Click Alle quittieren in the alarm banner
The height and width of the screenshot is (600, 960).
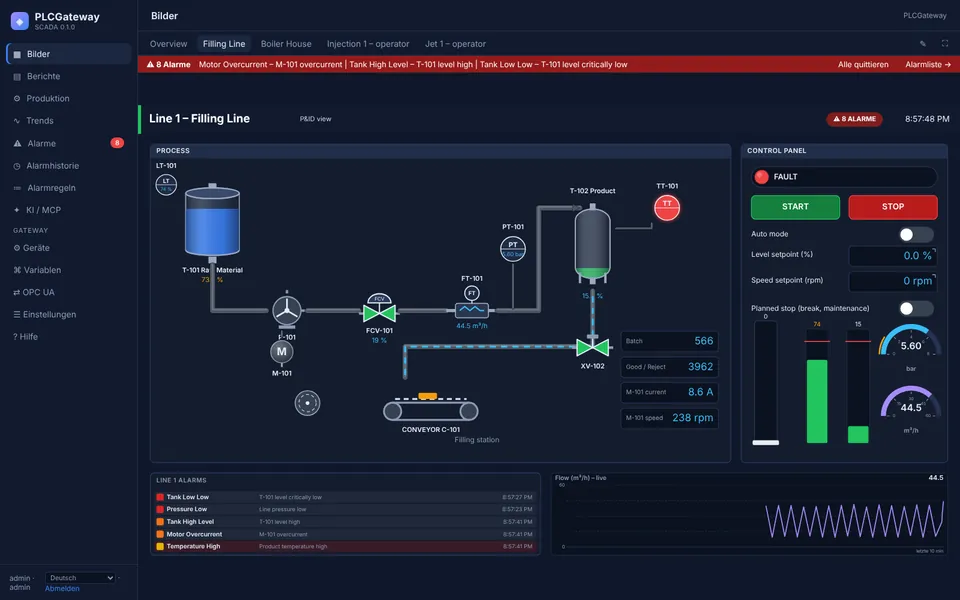[x=863, y=64]
